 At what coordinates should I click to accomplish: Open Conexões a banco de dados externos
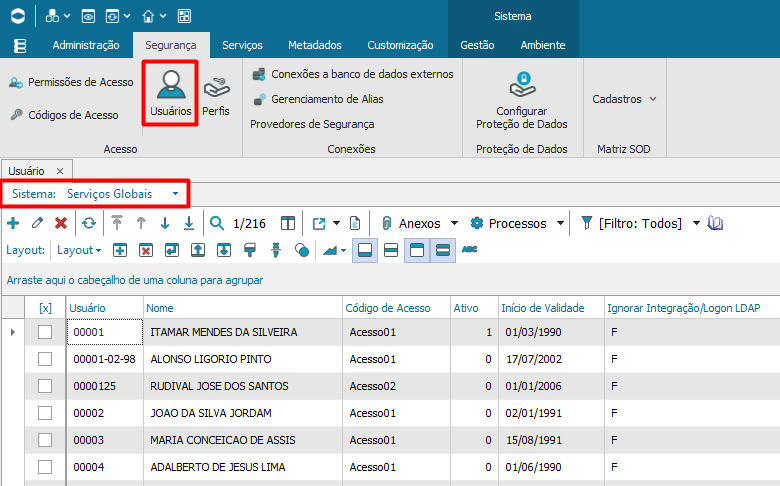353,74
